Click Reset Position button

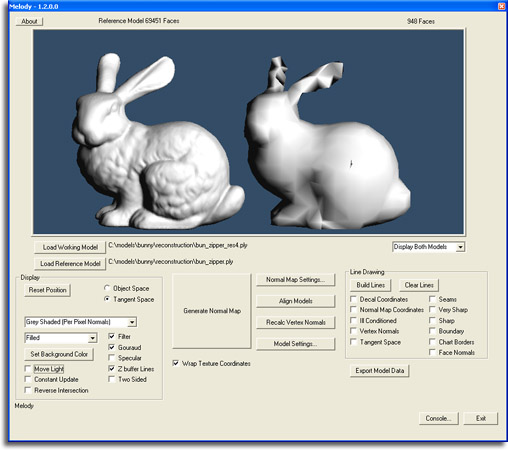47,290
